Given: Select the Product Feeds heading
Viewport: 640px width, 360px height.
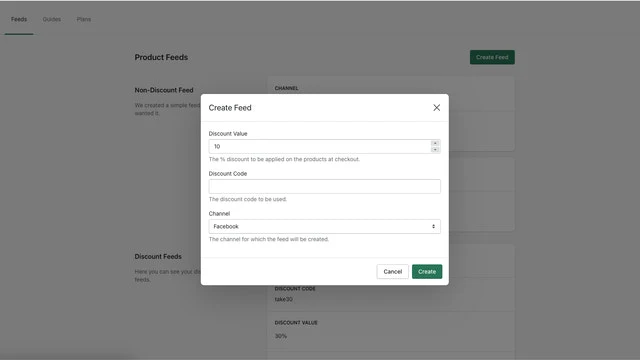Looking at the screenshot, I should (x=161, y=57).
